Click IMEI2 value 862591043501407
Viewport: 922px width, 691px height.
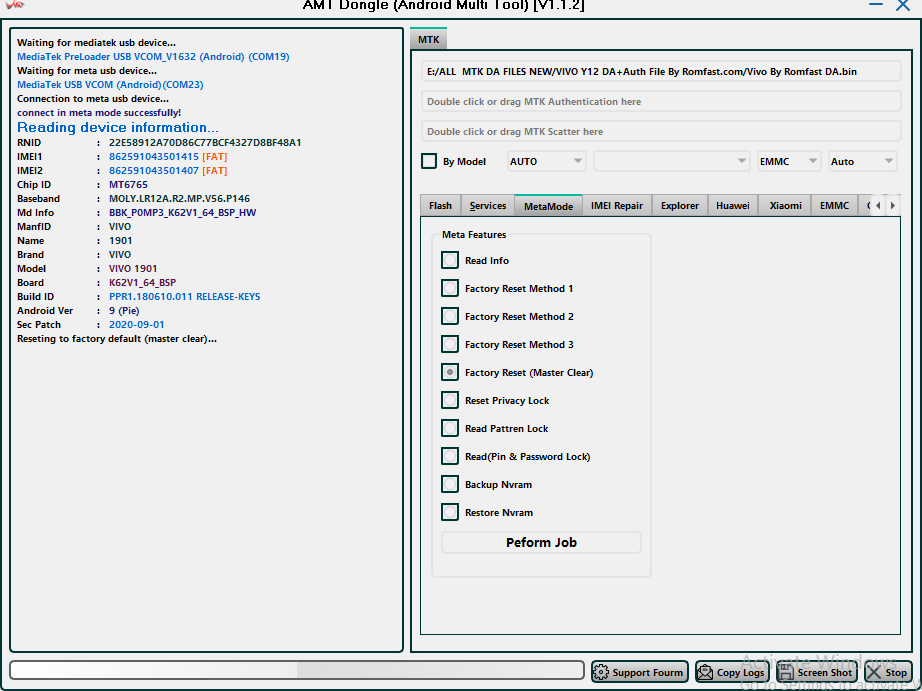tap(153, 171)
